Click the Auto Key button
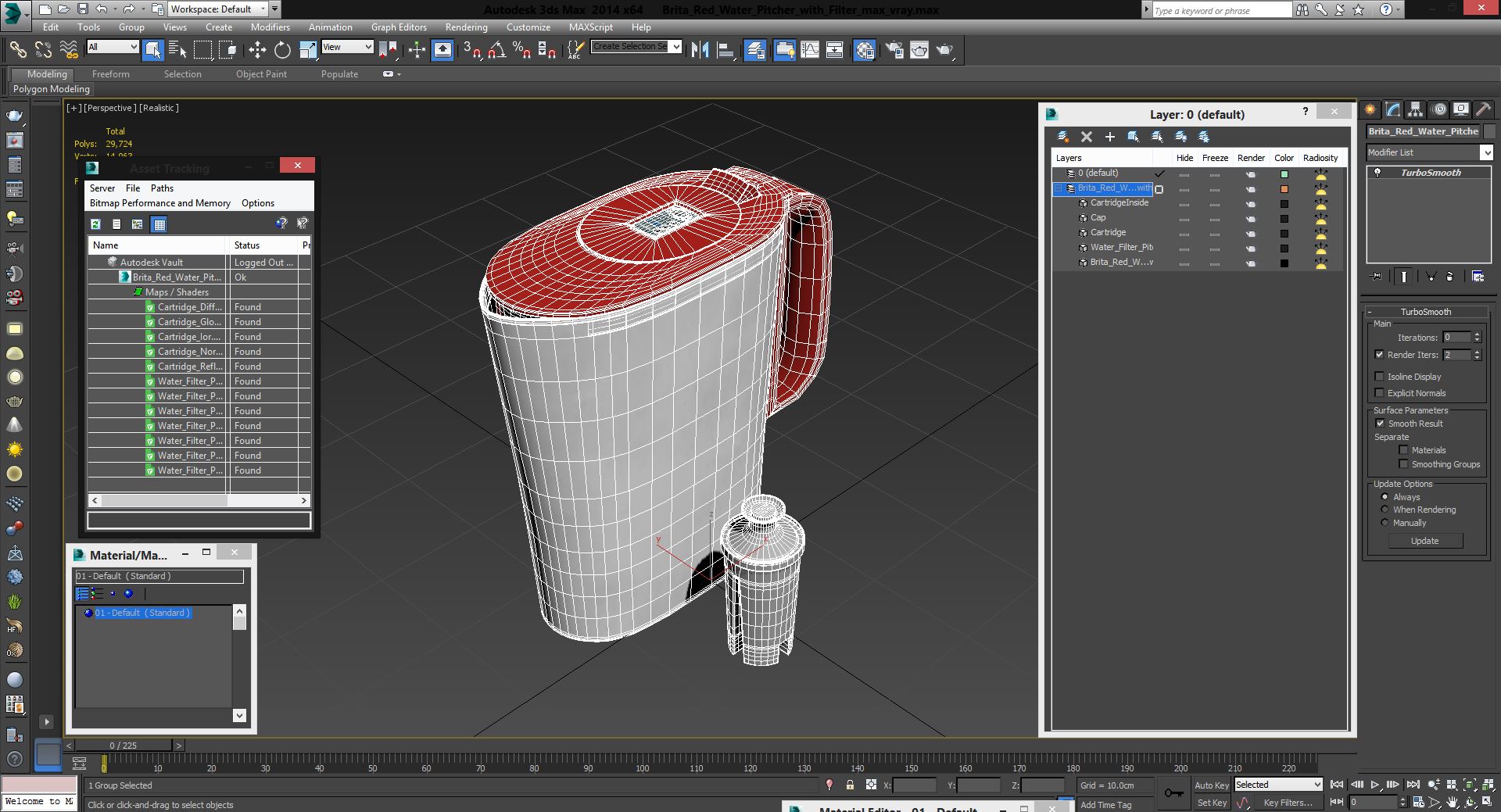 1212,785
